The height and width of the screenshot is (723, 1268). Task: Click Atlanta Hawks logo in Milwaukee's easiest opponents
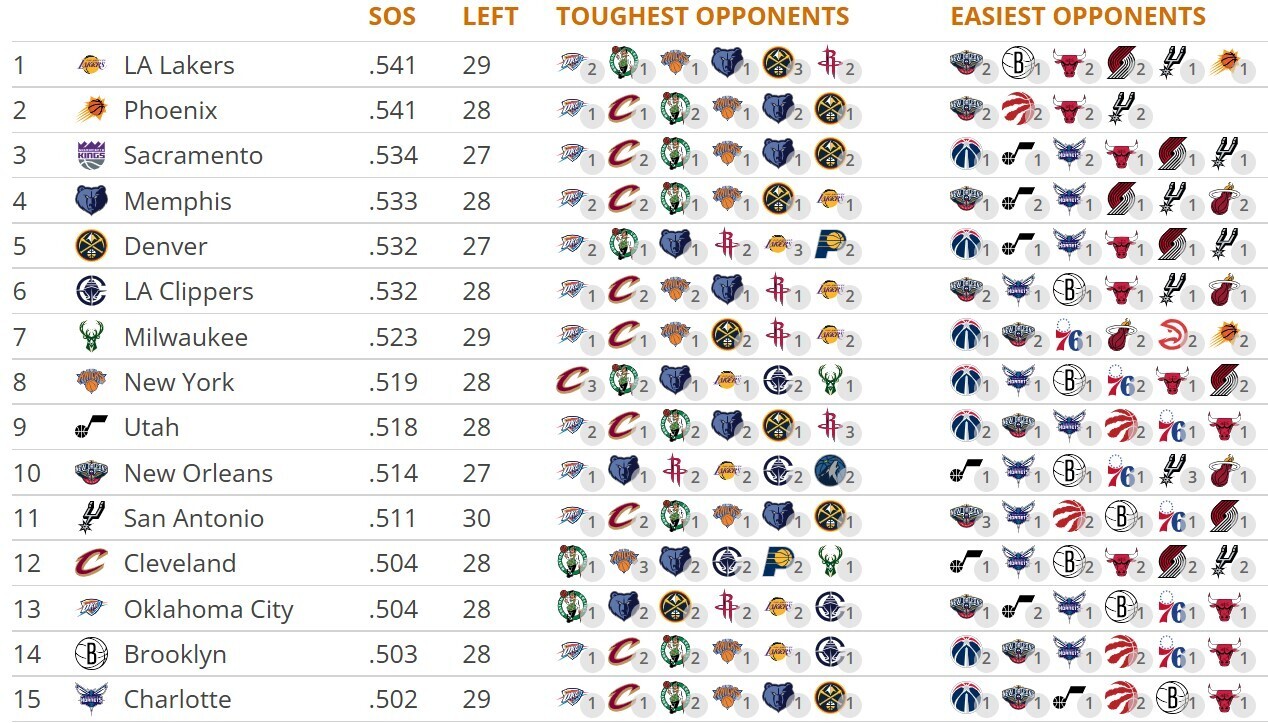pyautogui.click(x=1170, y=335)
